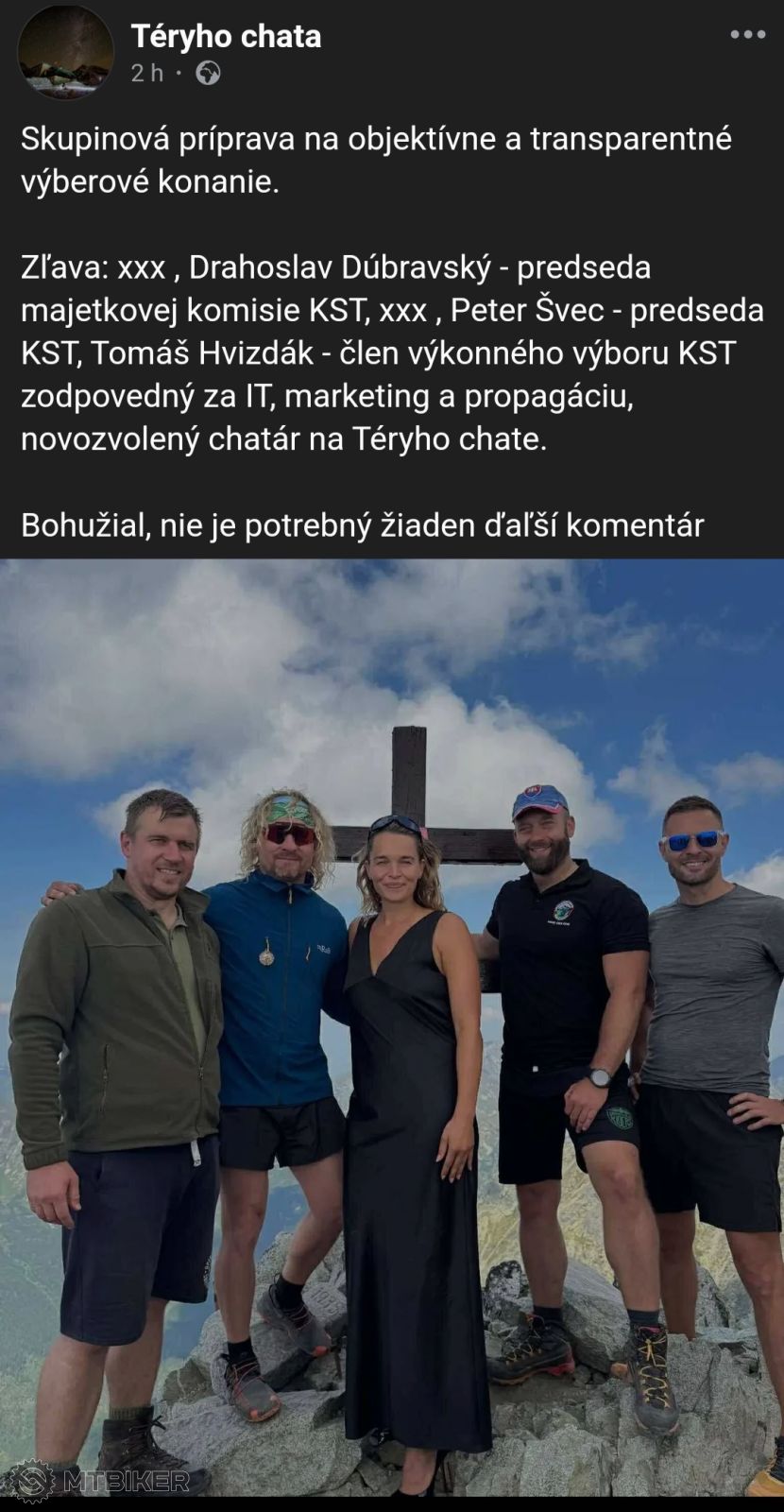Open the Téryho chata profile avatar
This screenshot has width=784, height=1512.
point(65,52)
